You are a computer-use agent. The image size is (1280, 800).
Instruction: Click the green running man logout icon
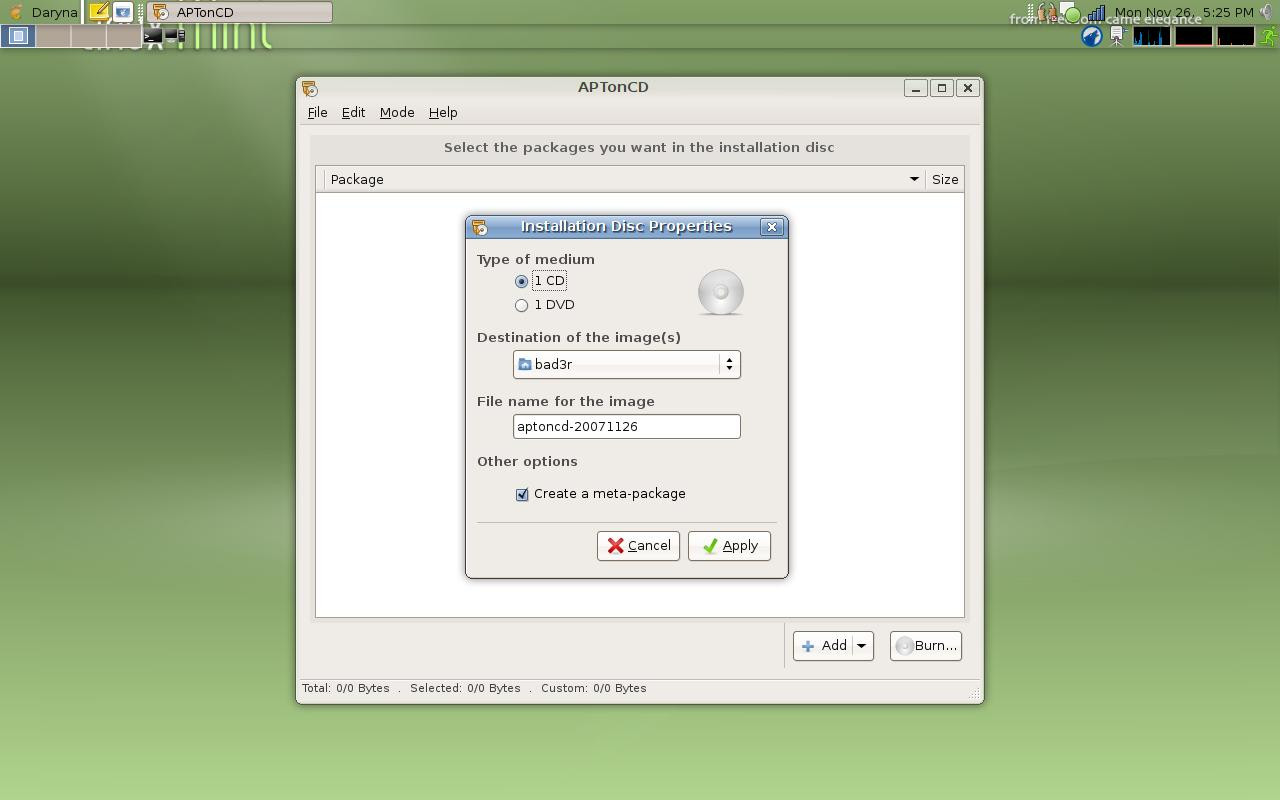point(1268,36)
